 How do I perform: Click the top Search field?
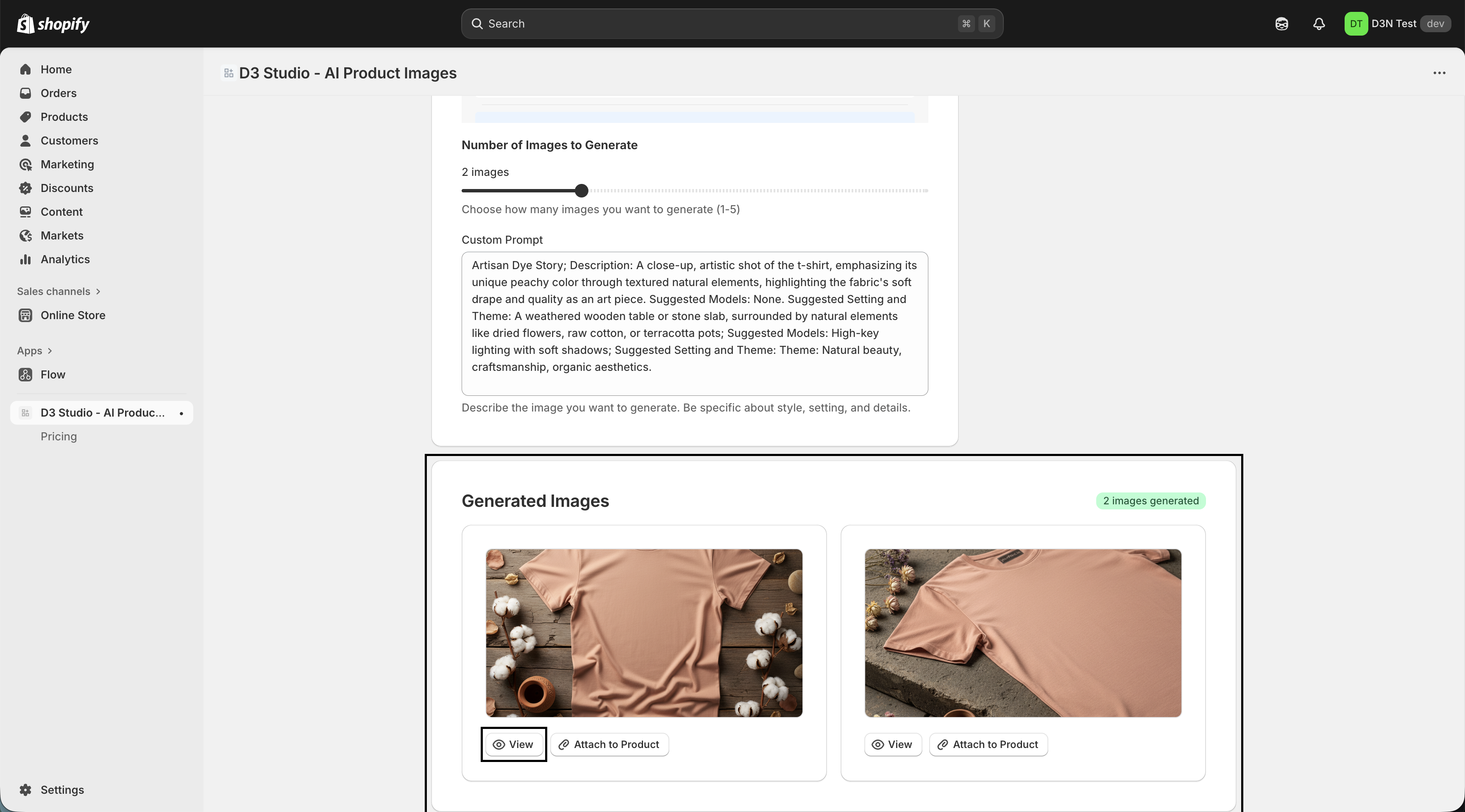tap(732, 24)
